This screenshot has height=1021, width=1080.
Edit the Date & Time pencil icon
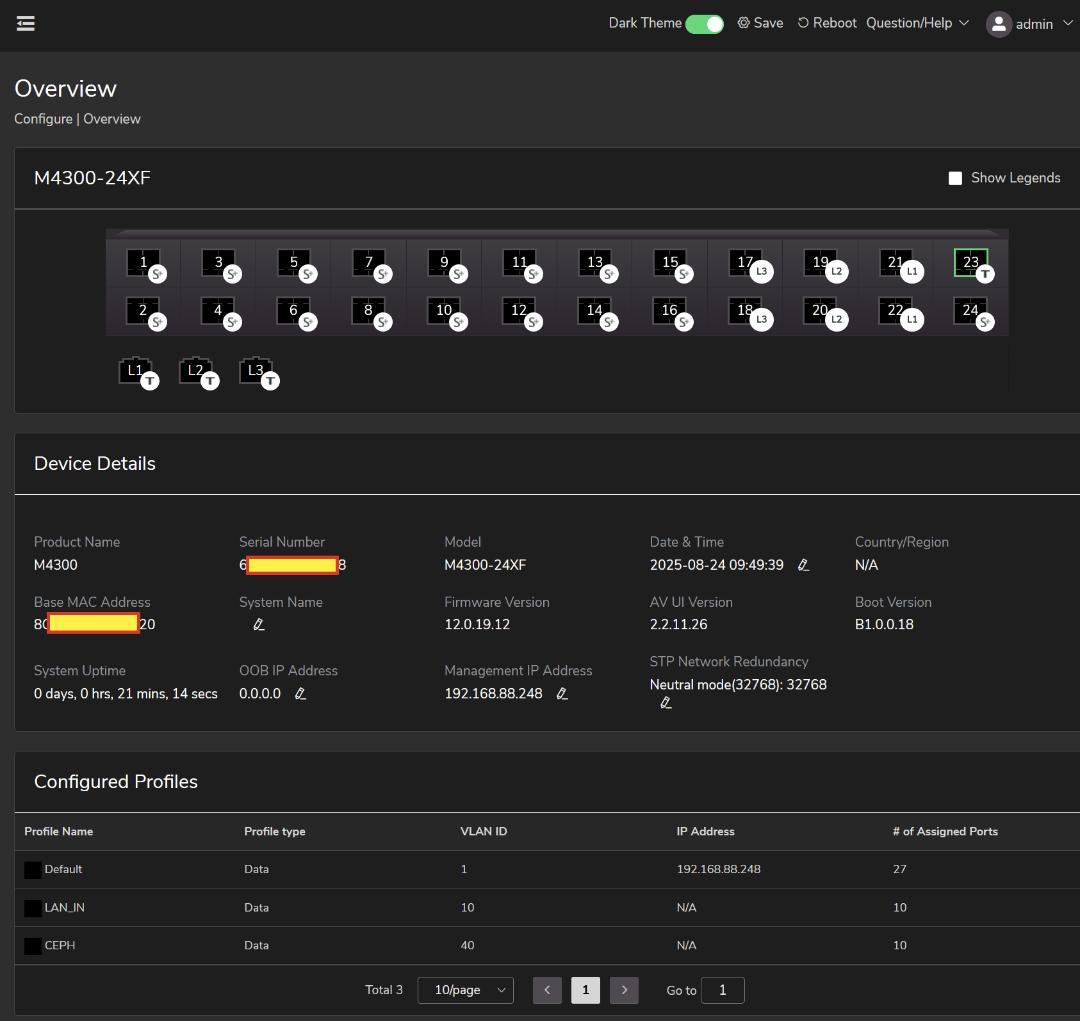pyautogui.click(x=803, y=565)
